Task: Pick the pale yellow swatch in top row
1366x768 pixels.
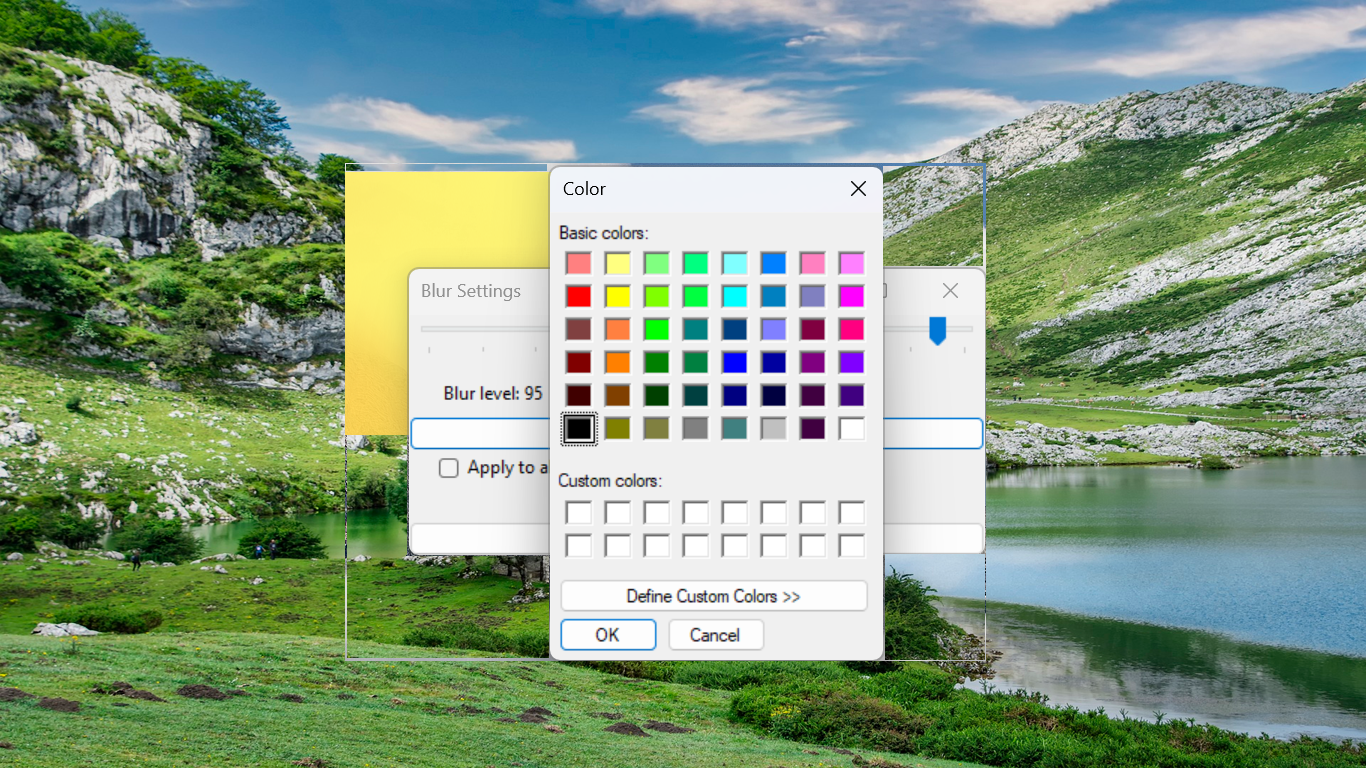Action: 617,263
